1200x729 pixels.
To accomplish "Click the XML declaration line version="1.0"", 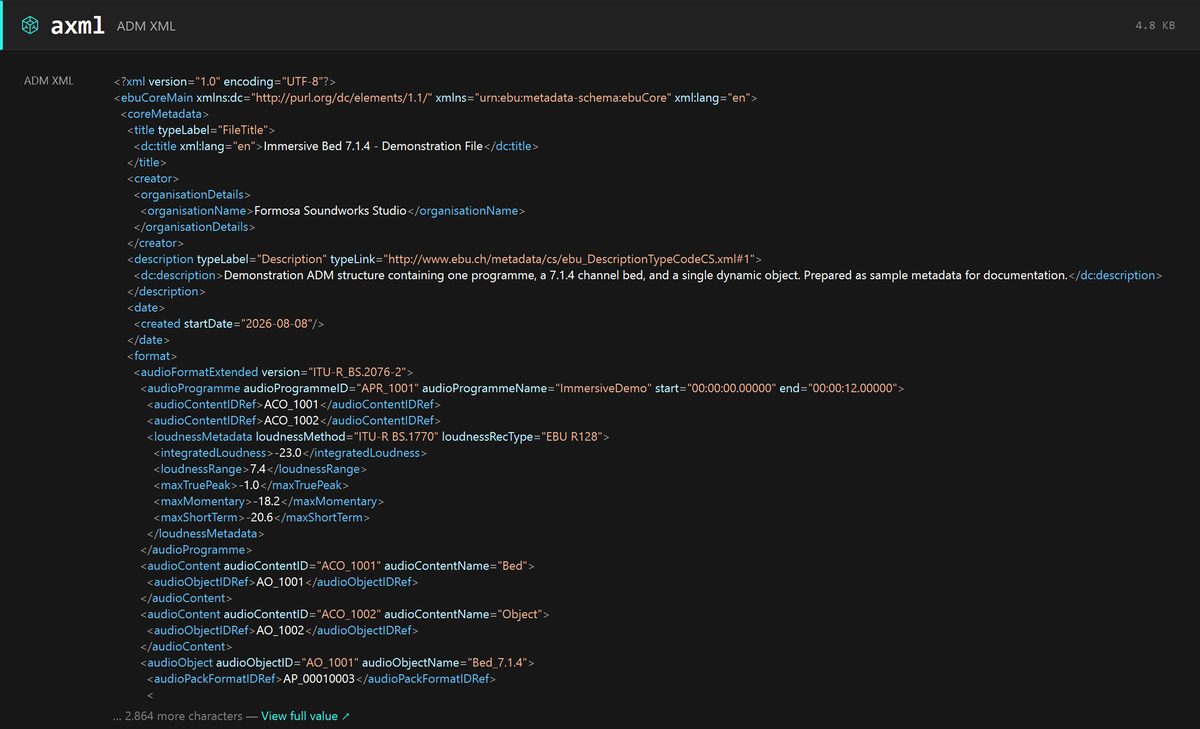I will tap(225, 81).
